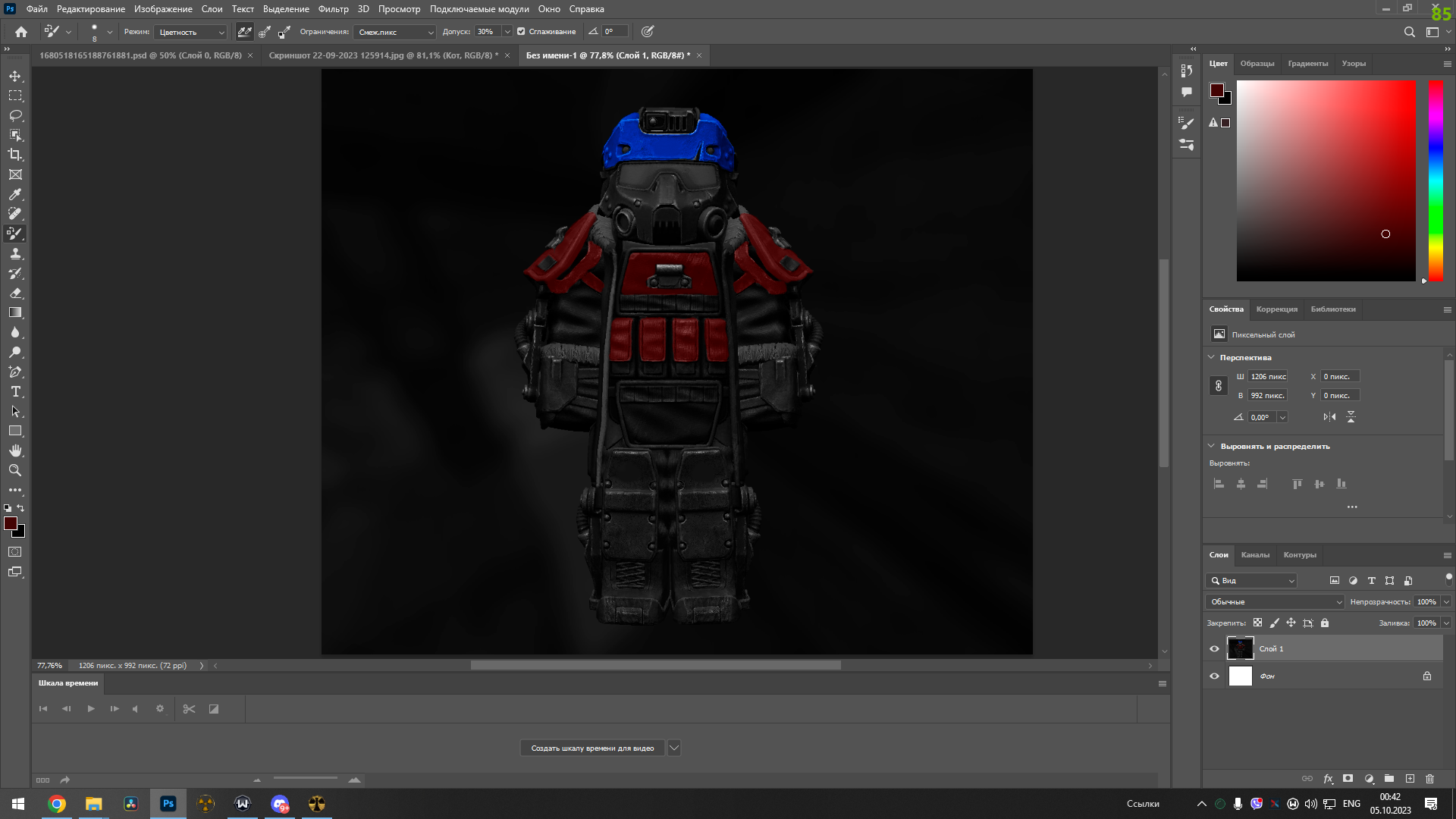Select the Rectangular Marquee tool
The width and height of the screenshot is (1456, 819).
(x=15, y=96)
